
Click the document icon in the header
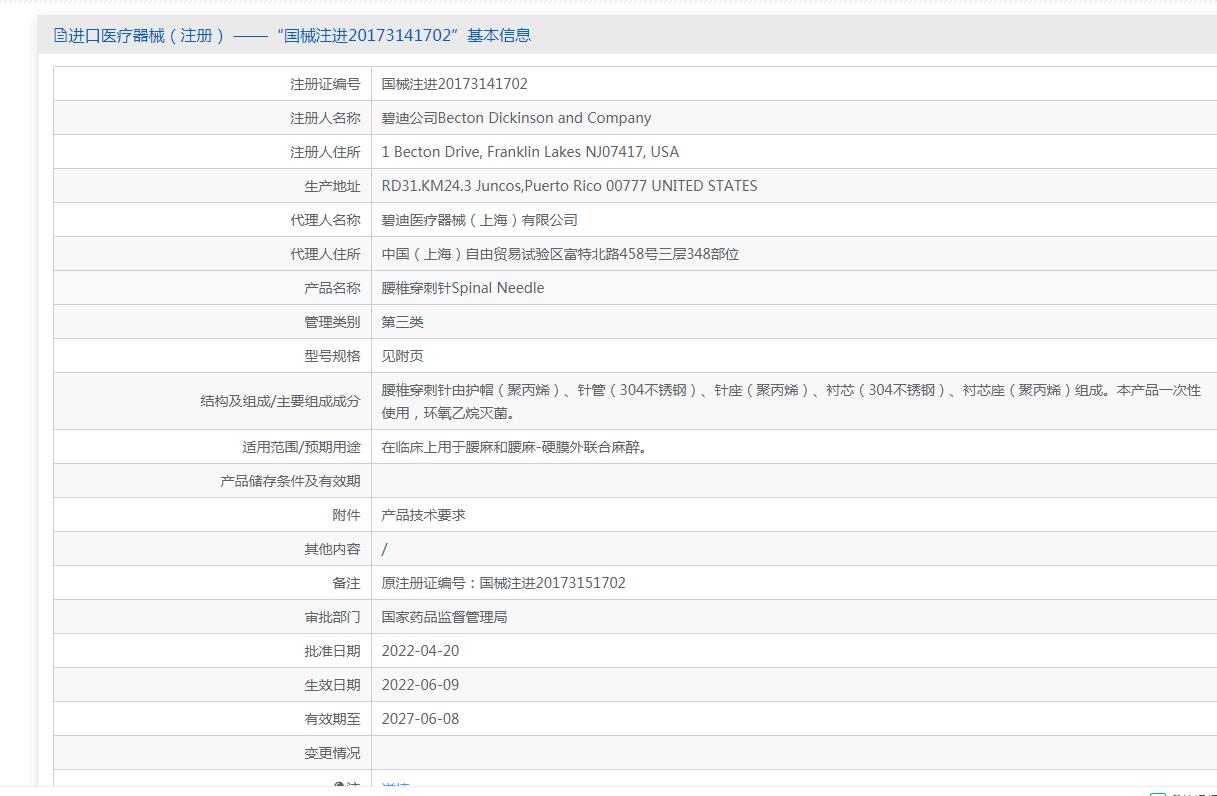[x=60, y=36]
